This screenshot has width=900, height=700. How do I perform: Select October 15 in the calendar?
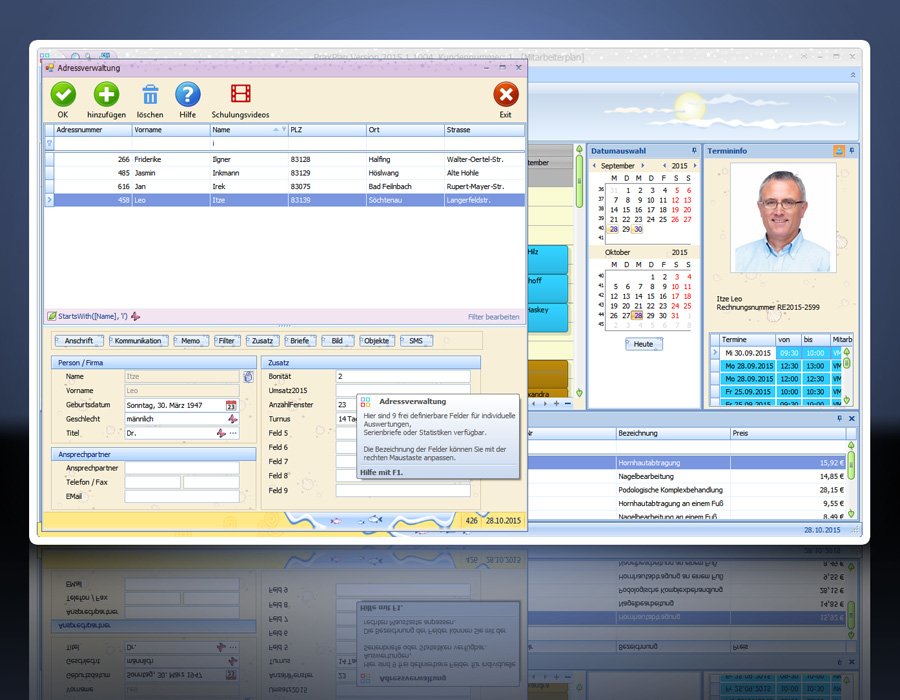[x=651, y=297]
